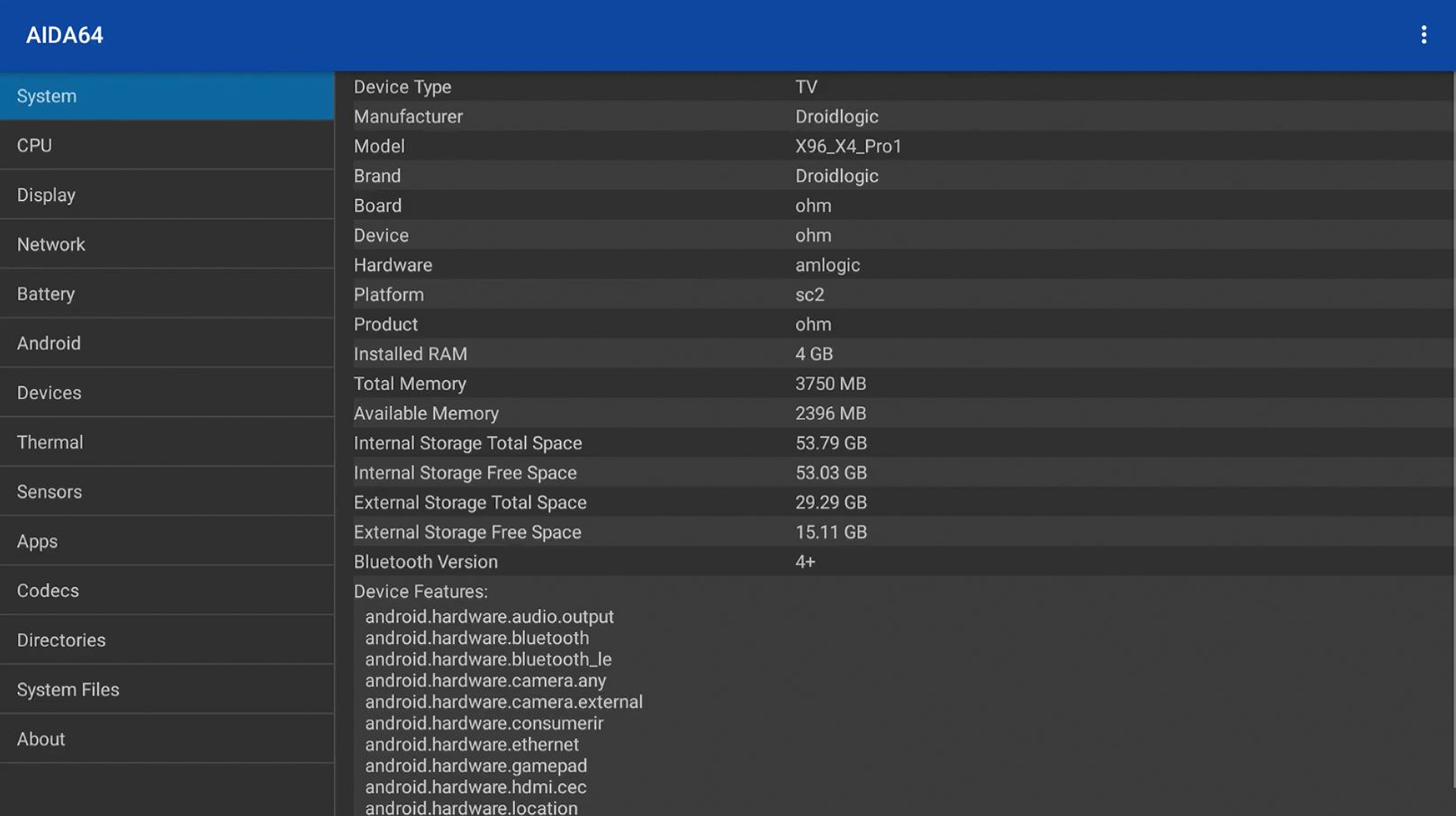Click the sc2 platform value
The width and height of the screenshot is (1456, 816).
tap(809, 295)
